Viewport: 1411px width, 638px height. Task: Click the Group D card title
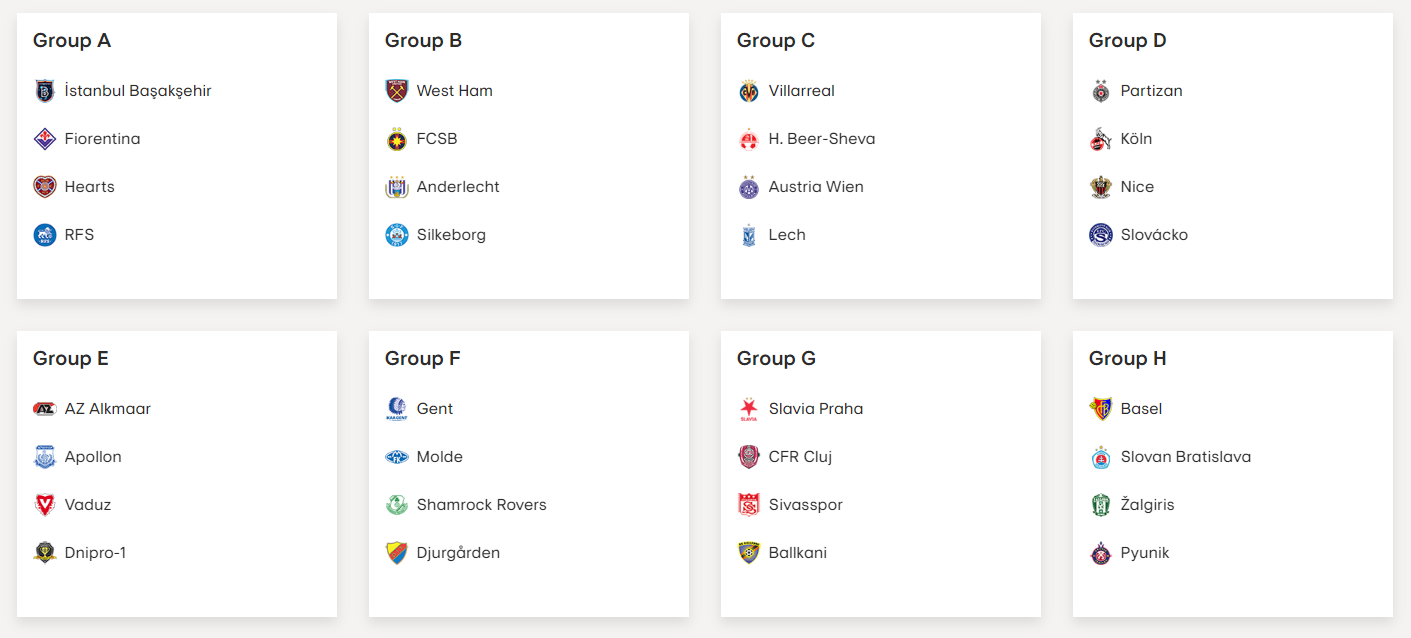coord(1128,40)
